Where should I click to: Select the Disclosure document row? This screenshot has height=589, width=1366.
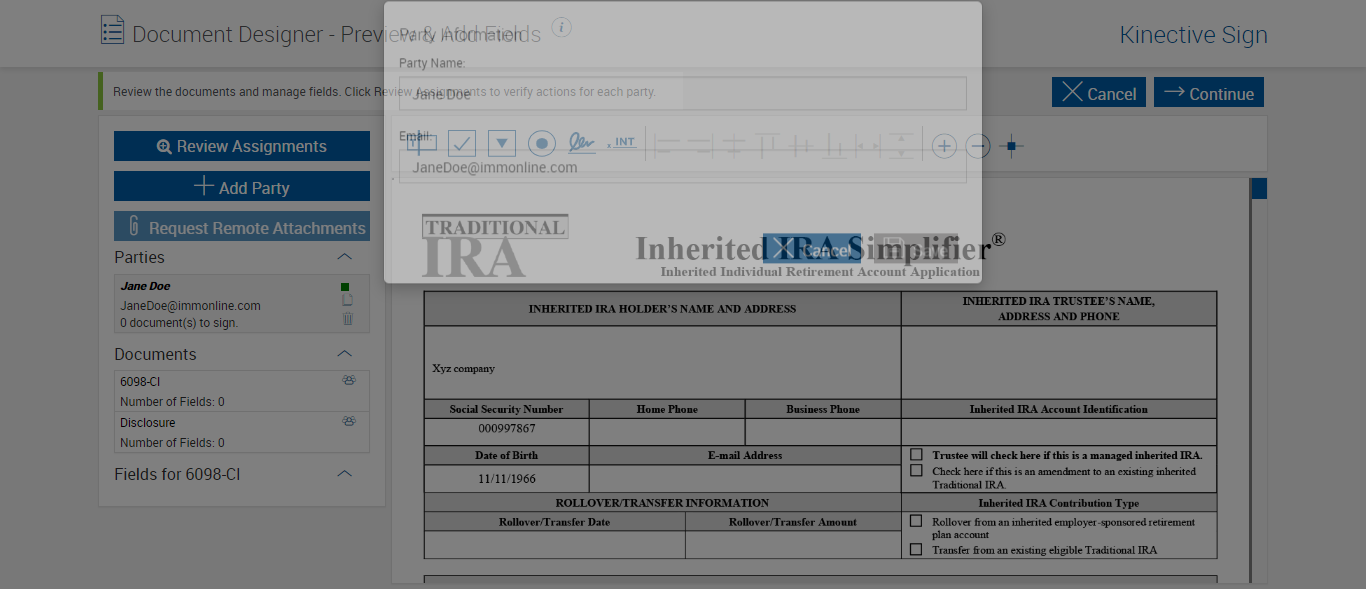242,432
